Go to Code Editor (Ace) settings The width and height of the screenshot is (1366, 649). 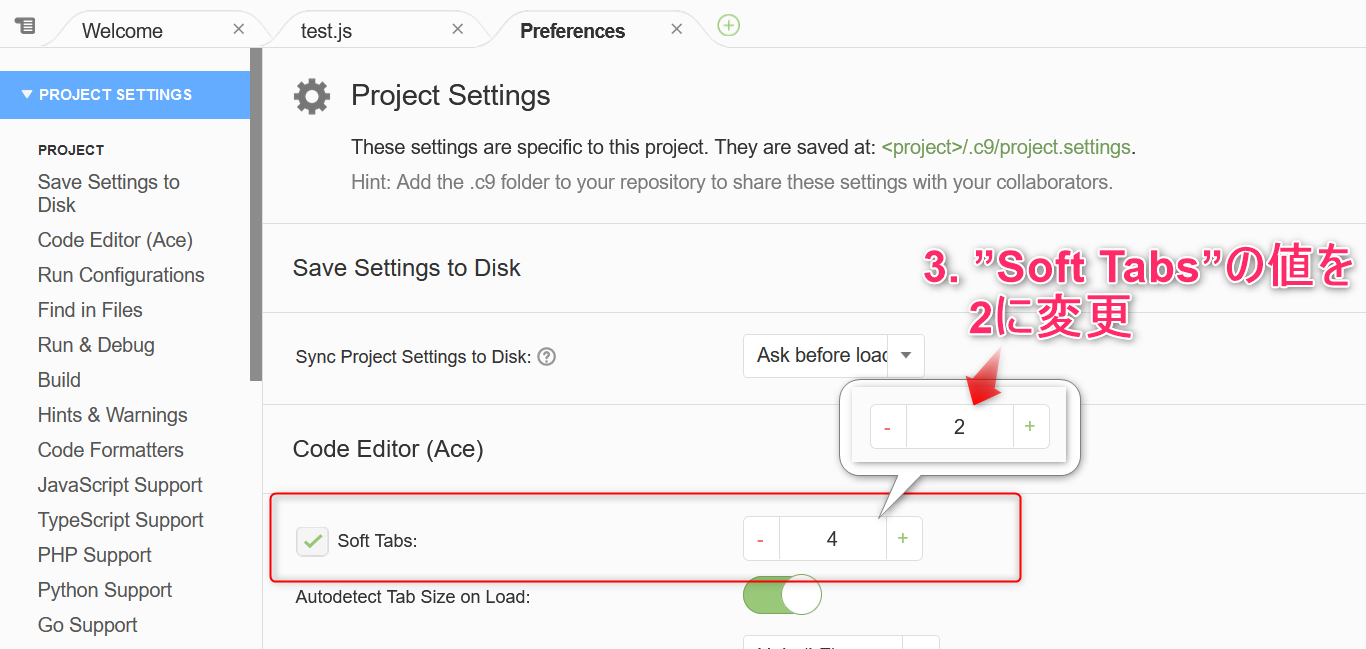point(115,240)
